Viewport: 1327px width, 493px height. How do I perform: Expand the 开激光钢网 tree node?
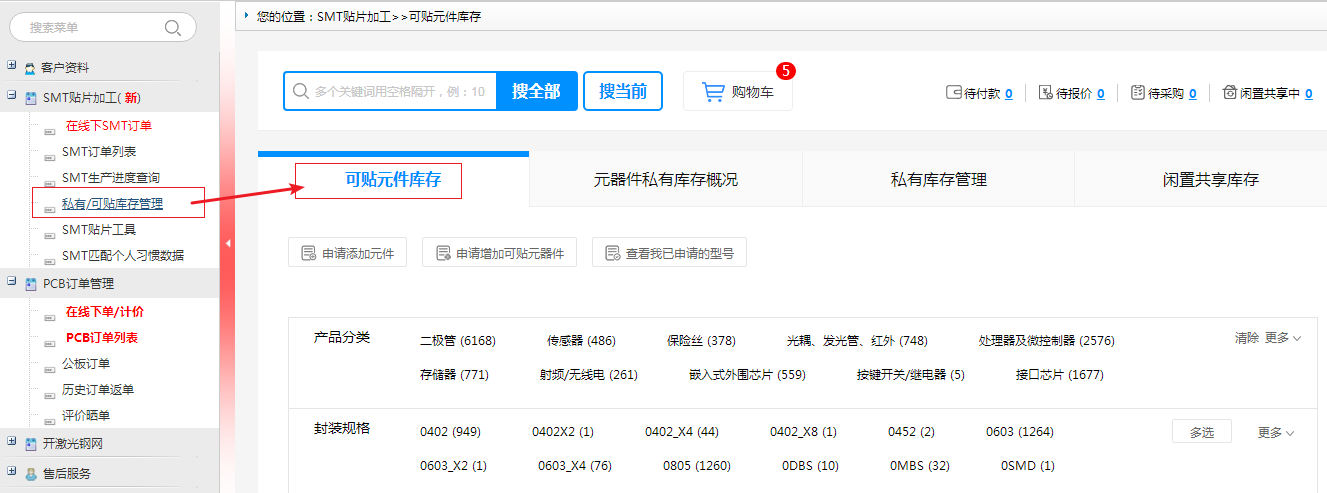click(11, 441)
